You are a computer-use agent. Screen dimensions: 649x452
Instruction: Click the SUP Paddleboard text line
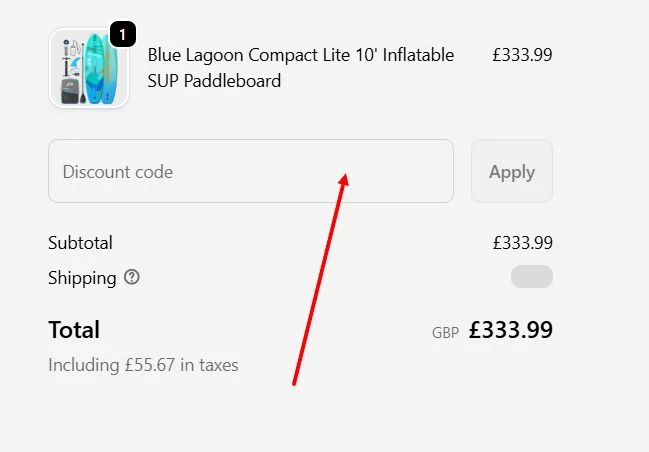point(214,81)
